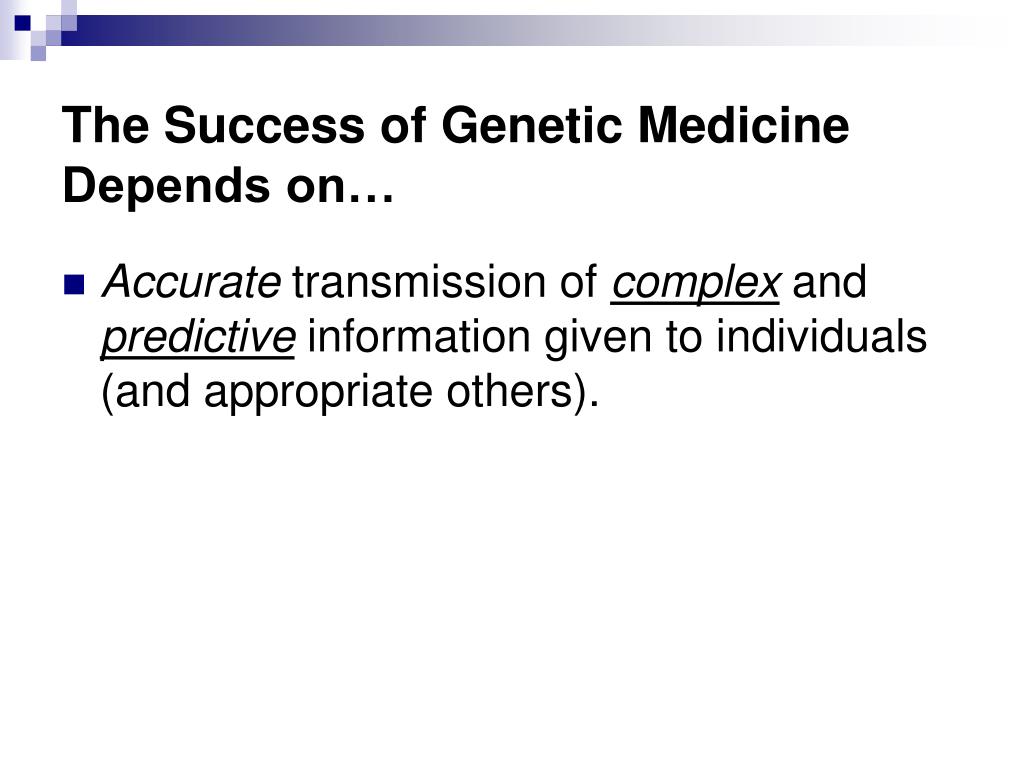
Task: Click the word "others)." at the bullet end
Action: click(522, 392)
